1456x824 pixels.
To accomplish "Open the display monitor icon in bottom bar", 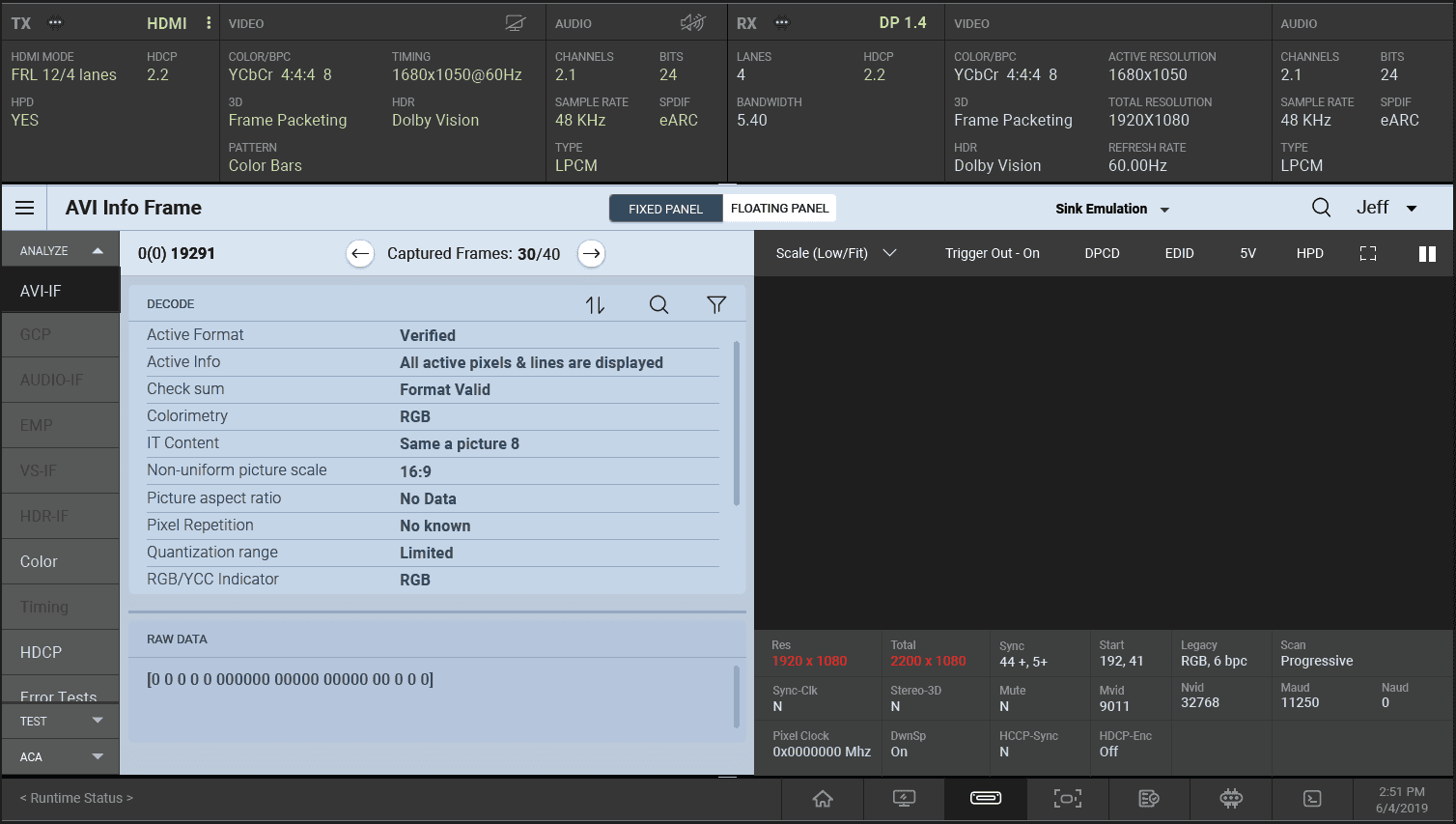I will [904, 798].
